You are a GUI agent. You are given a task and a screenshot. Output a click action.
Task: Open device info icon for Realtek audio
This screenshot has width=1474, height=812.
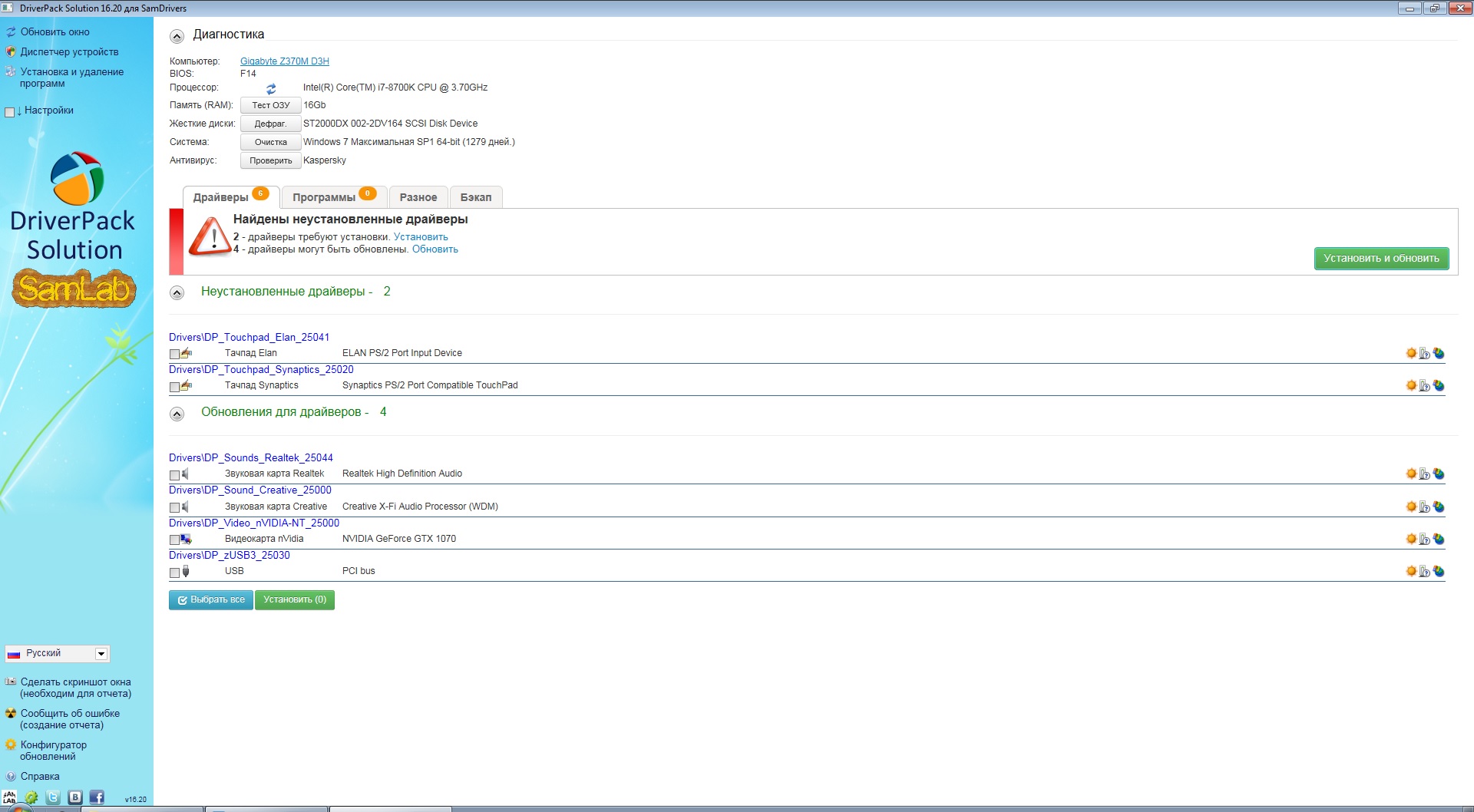tap(1425, 474)
